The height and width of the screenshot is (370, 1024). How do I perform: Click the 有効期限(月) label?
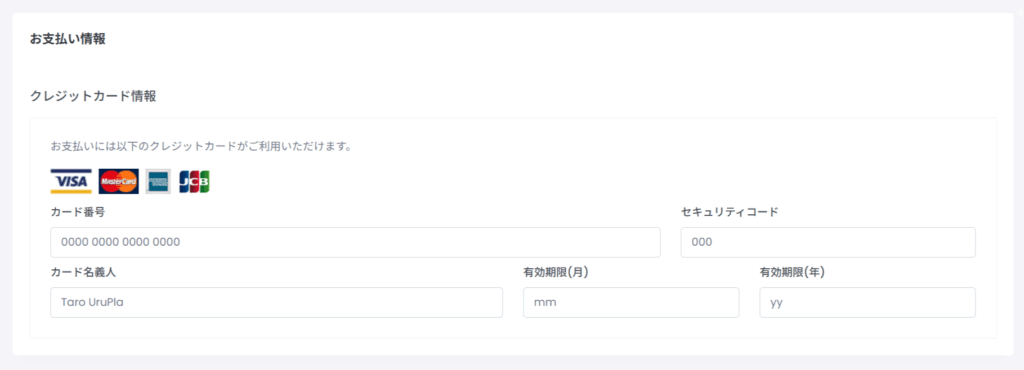pyautogui.click(x=556, y=272)
